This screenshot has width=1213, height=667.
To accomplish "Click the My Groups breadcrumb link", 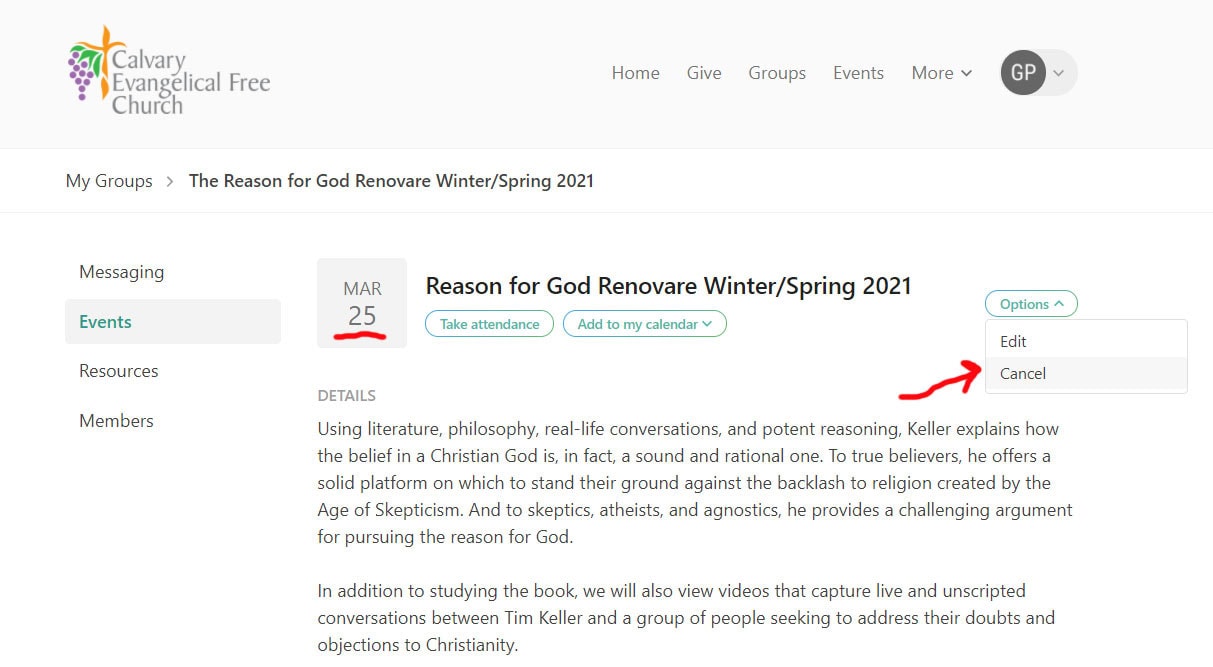I will coord(109,181).
